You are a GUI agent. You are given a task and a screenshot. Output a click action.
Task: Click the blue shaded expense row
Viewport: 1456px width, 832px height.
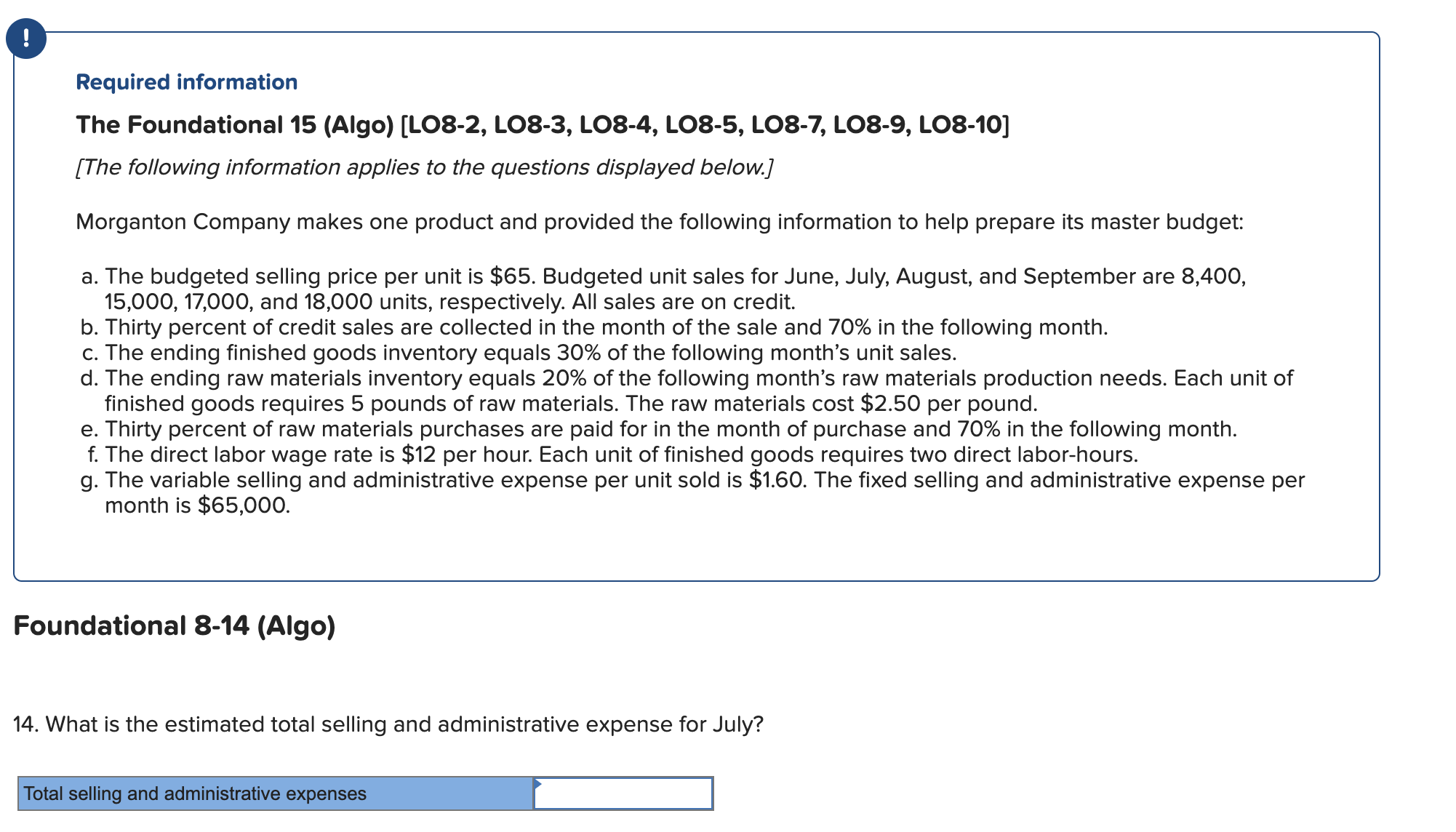[x=276, y=793]
